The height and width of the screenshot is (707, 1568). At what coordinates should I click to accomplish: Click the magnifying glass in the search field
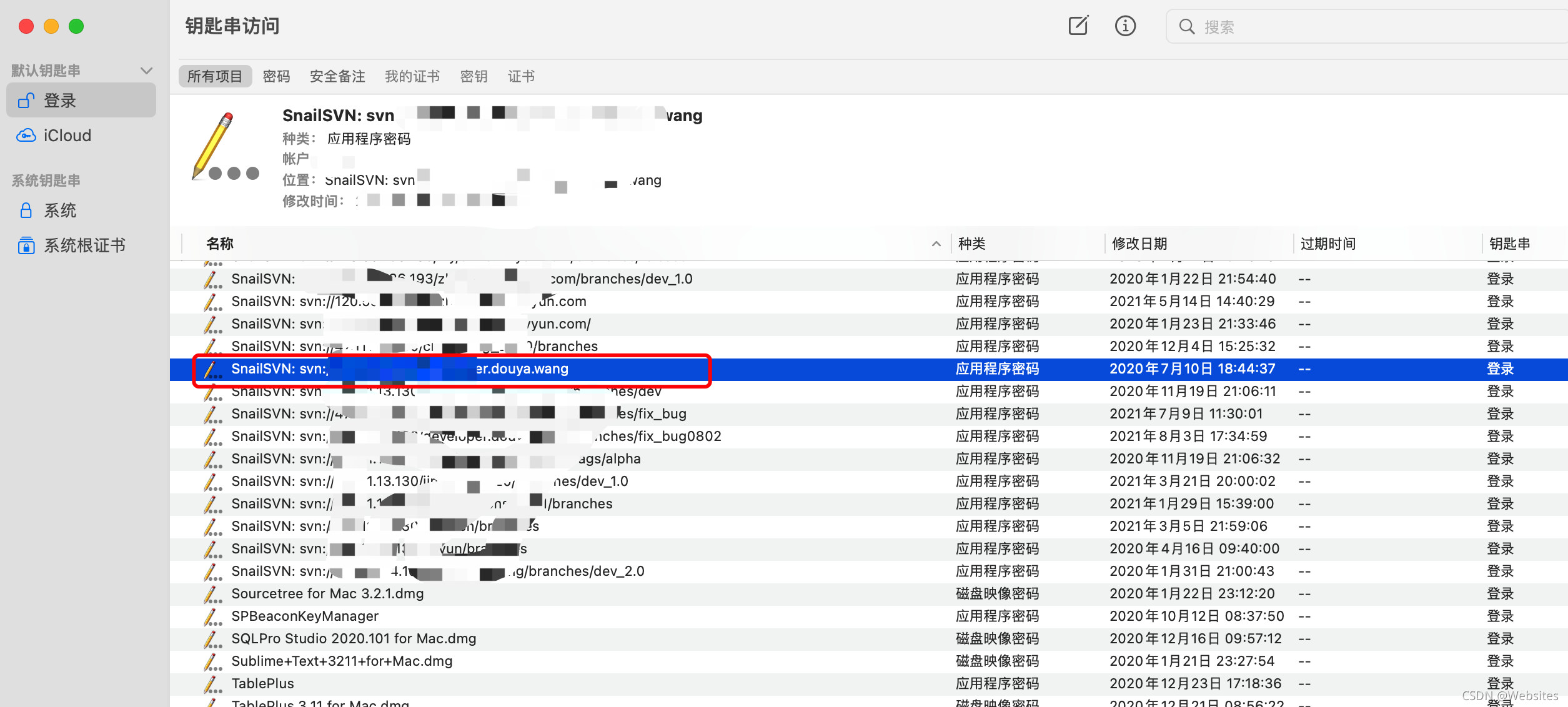point(1187,26)
